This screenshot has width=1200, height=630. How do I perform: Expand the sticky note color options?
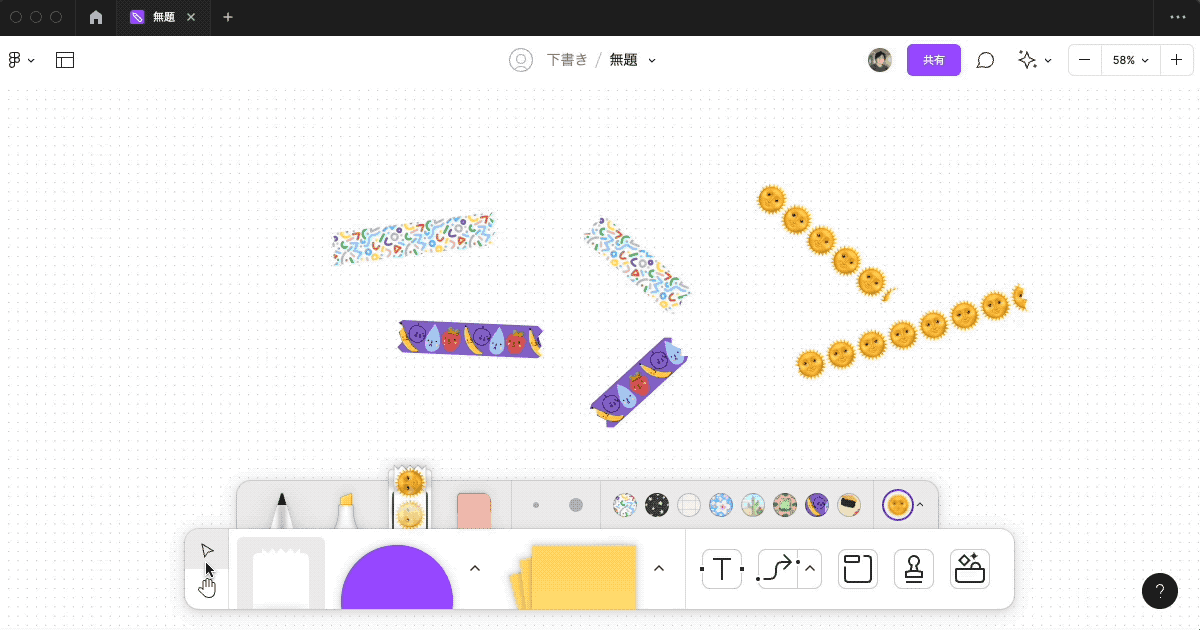pyautogui.click(x=659, y=568)
